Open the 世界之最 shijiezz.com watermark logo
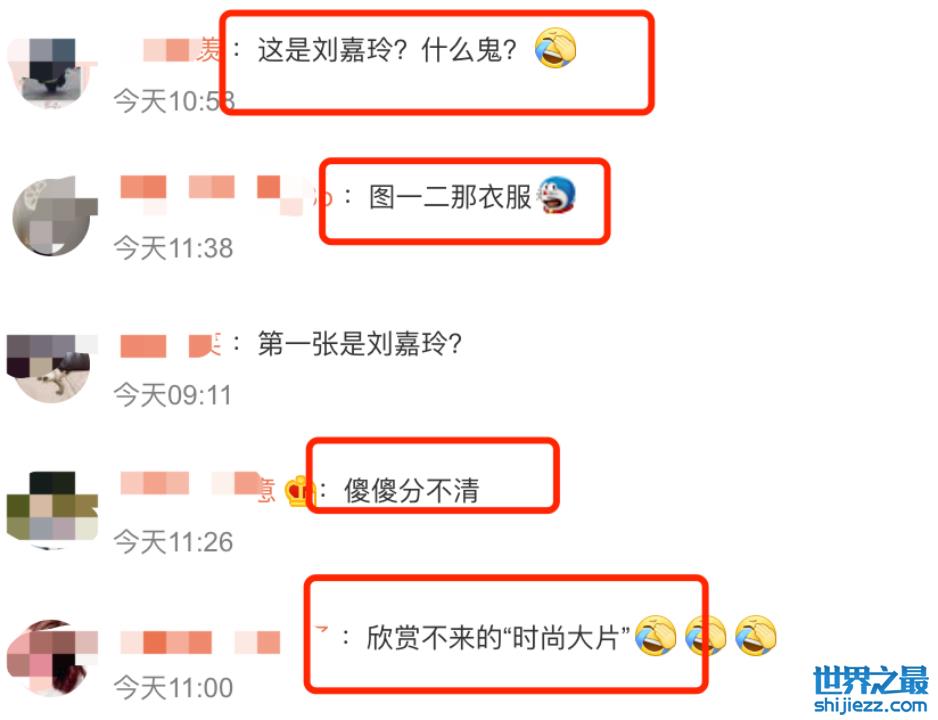Screen dimensions: 938x720 click(x=871, y=690)
